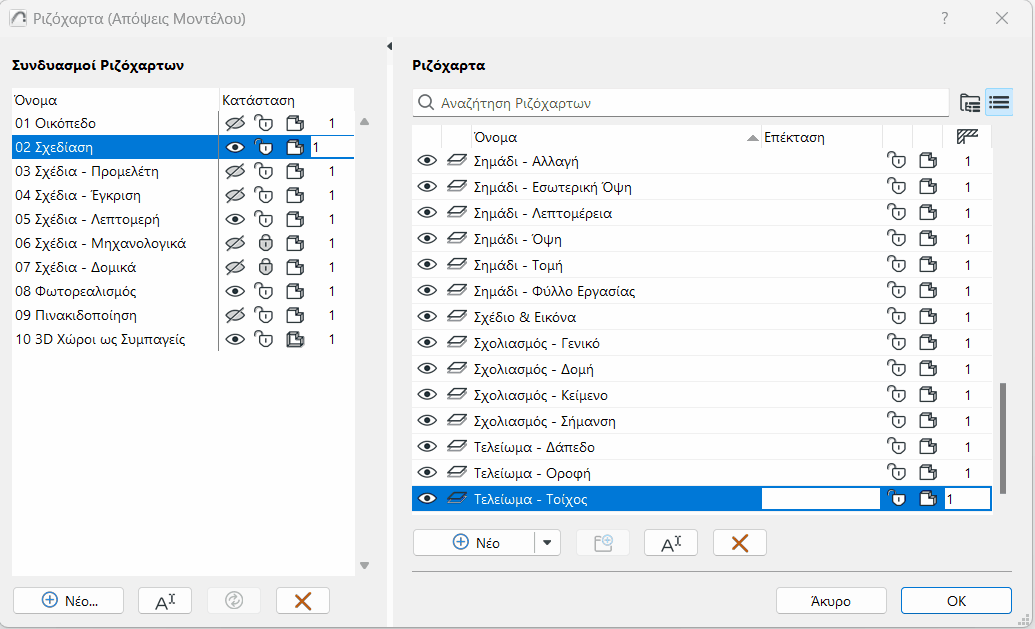Click the layers list vertical scrollbar
Viewport: 1035px width, 629px height.
1002,420
